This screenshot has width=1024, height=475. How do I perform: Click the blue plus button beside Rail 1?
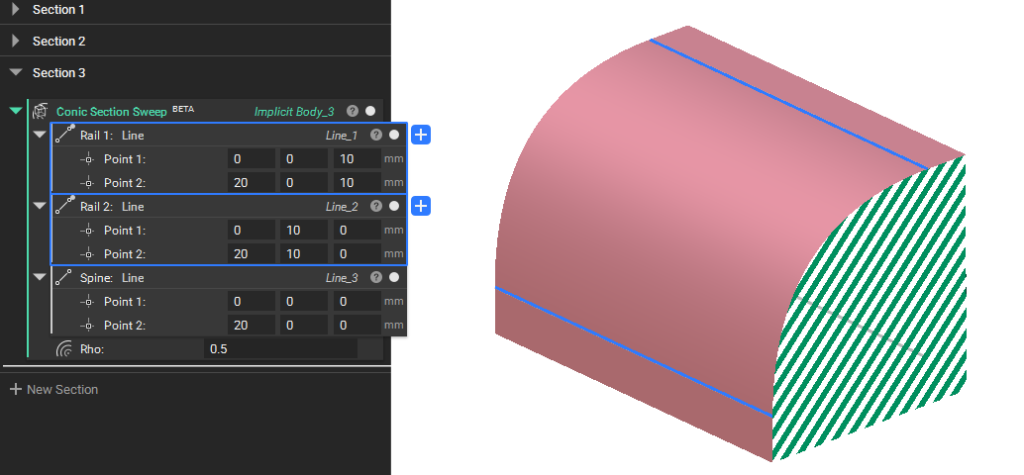(x=421, y=135)
